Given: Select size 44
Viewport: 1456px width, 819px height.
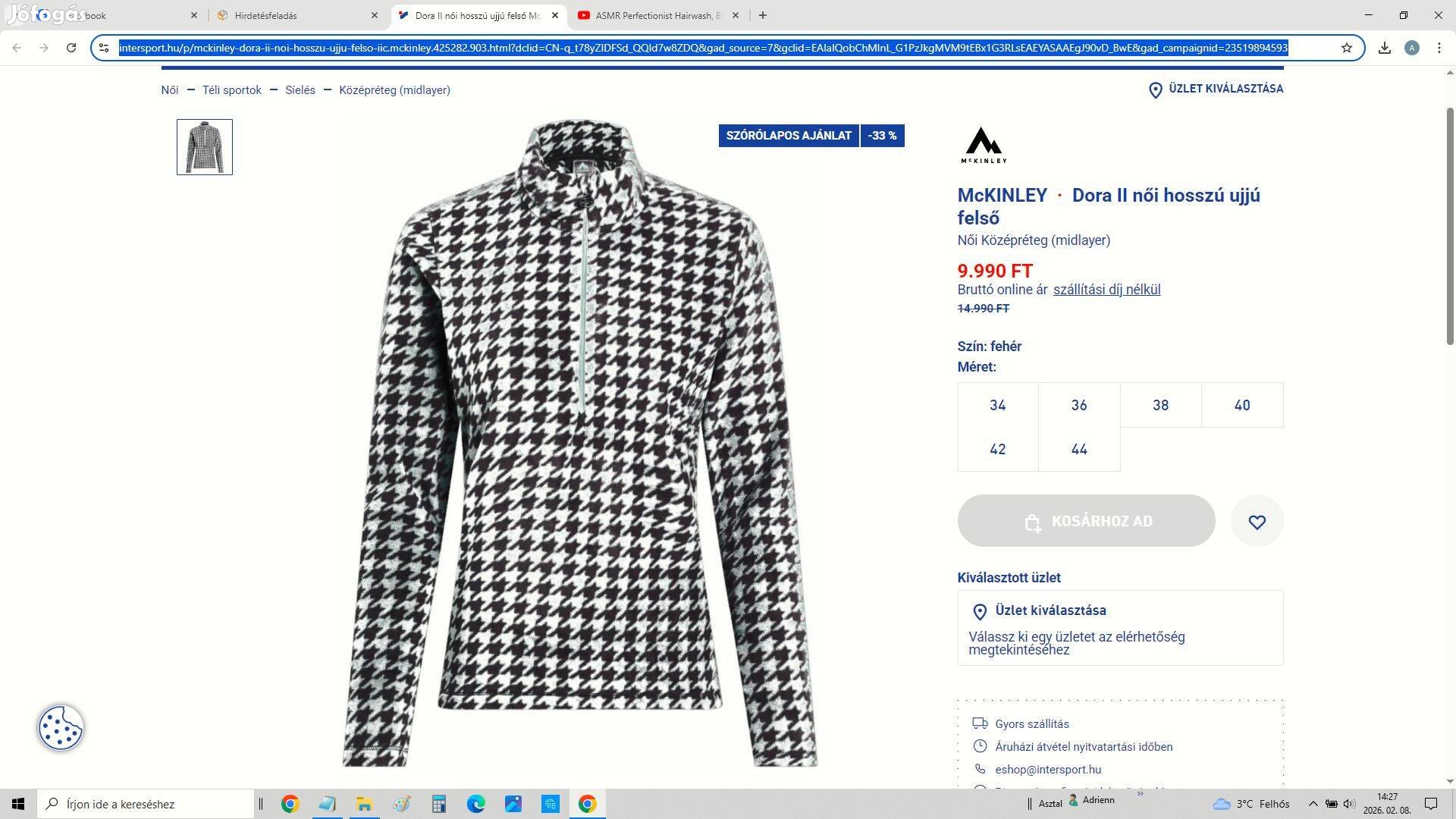Looking at the screenshot, I should click(x=1078, y=449).
